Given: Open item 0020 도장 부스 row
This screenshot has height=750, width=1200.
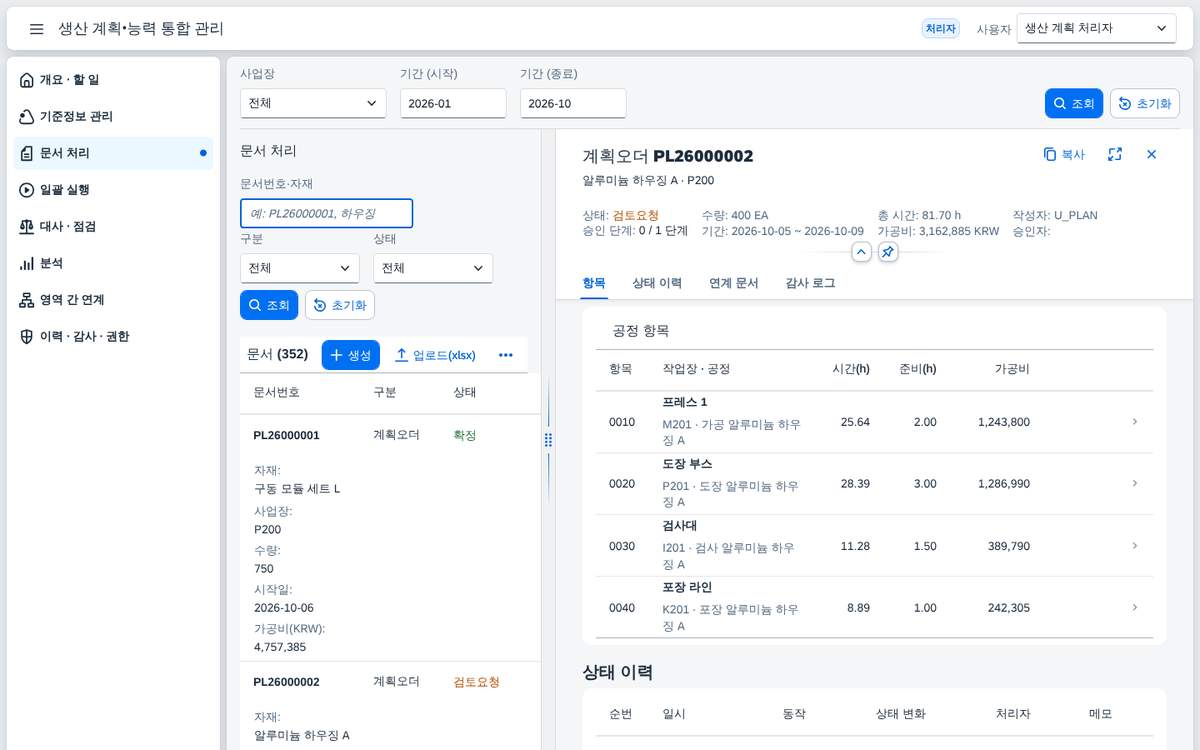Looking at the screenshot, I should click(874, 484).
